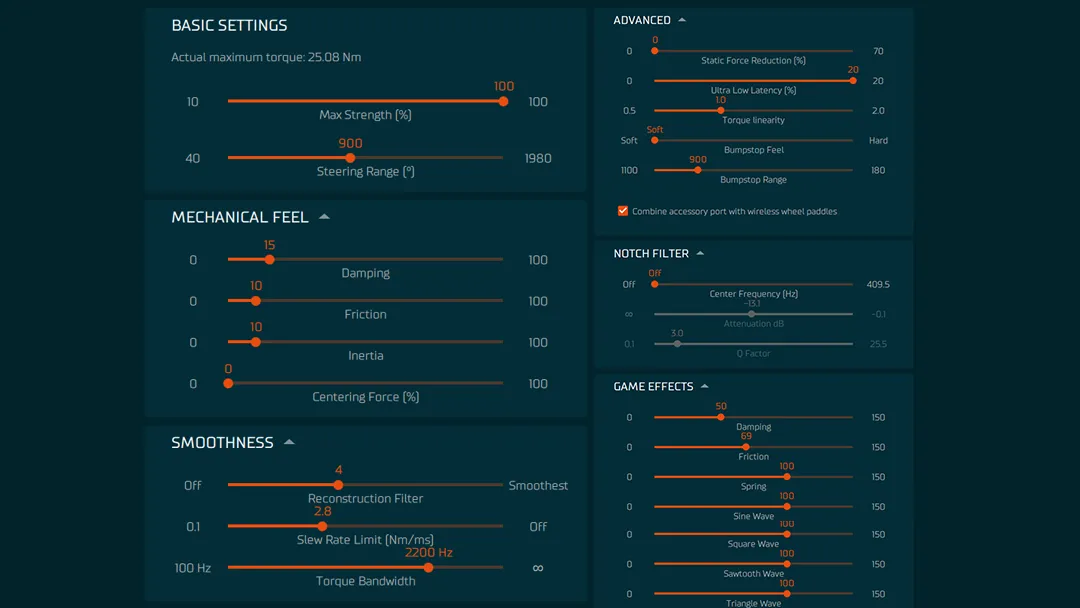Click the Torque linearity slider handle

tap(720, 111)
